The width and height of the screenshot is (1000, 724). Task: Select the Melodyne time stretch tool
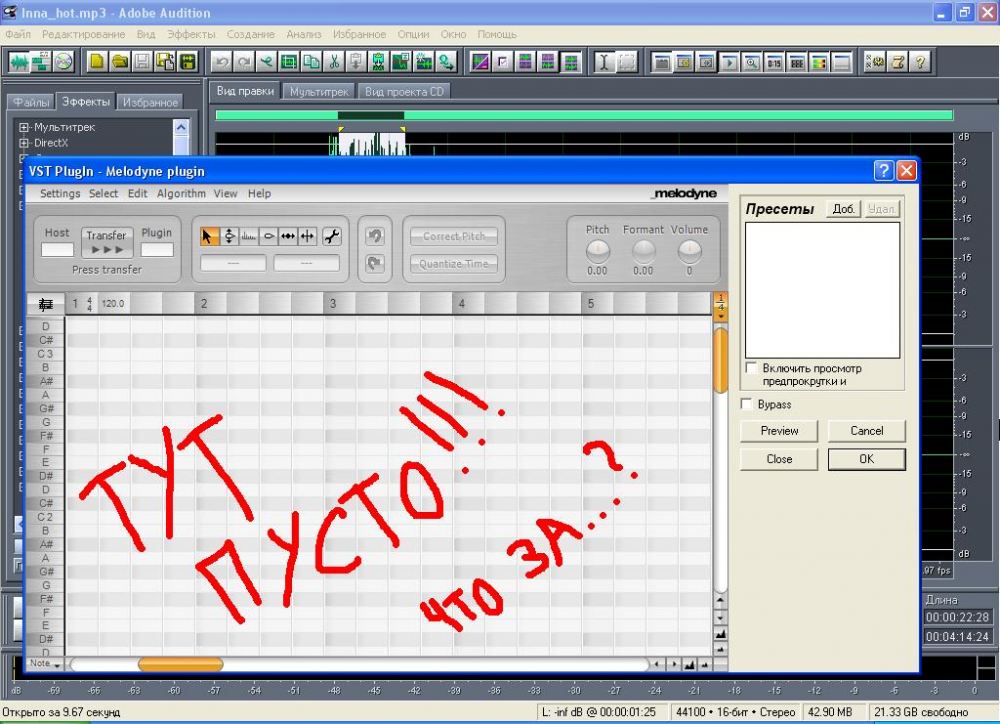point(288,237)
